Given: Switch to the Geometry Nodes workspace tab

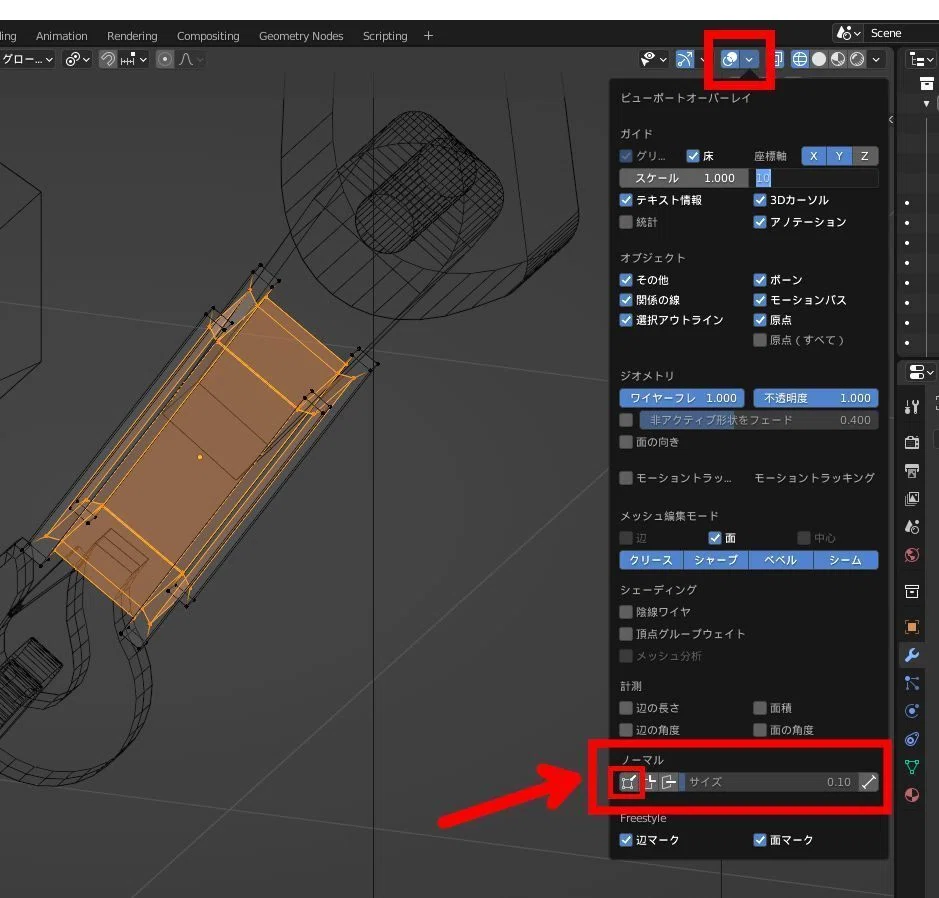Looking at the screenshot, I should click(x=301, y=36).
